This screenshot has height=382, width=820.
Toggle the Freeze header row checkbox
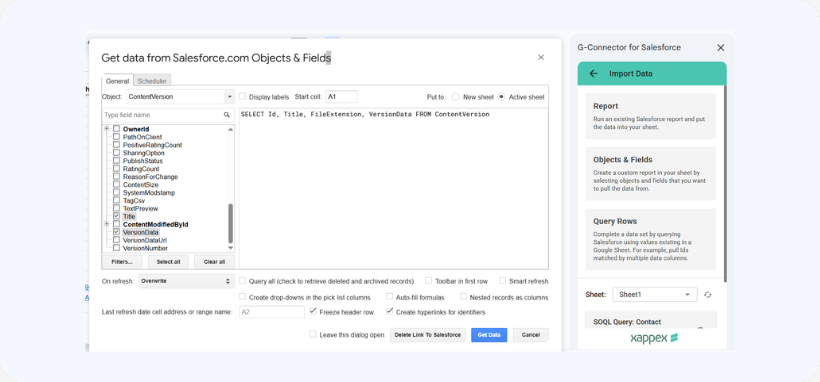313,311
